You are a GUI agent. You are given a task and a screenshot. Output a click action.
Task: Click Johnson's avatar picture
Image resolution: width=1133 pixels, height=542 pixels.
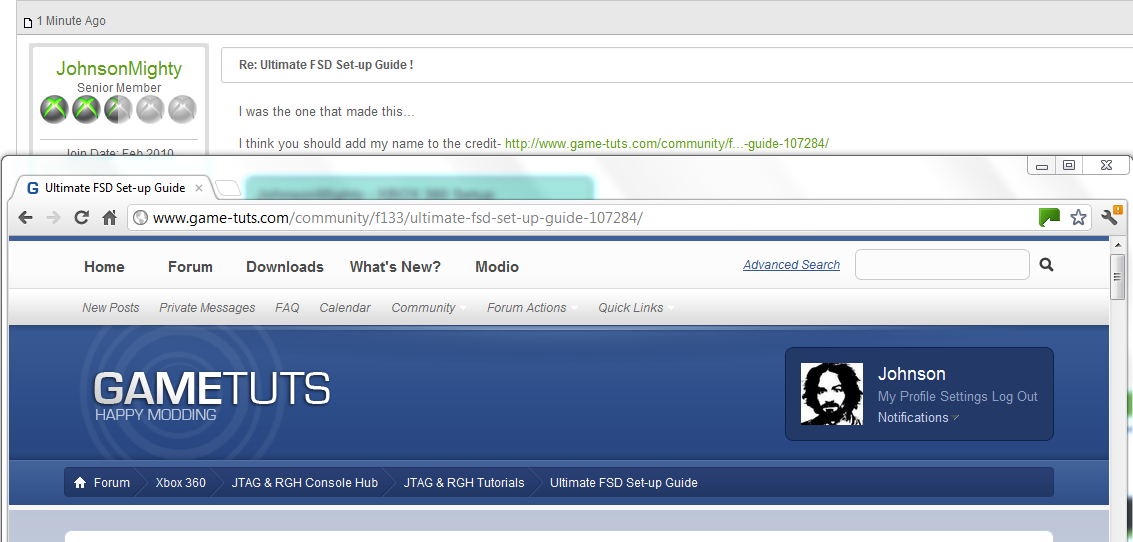point(832,394)
